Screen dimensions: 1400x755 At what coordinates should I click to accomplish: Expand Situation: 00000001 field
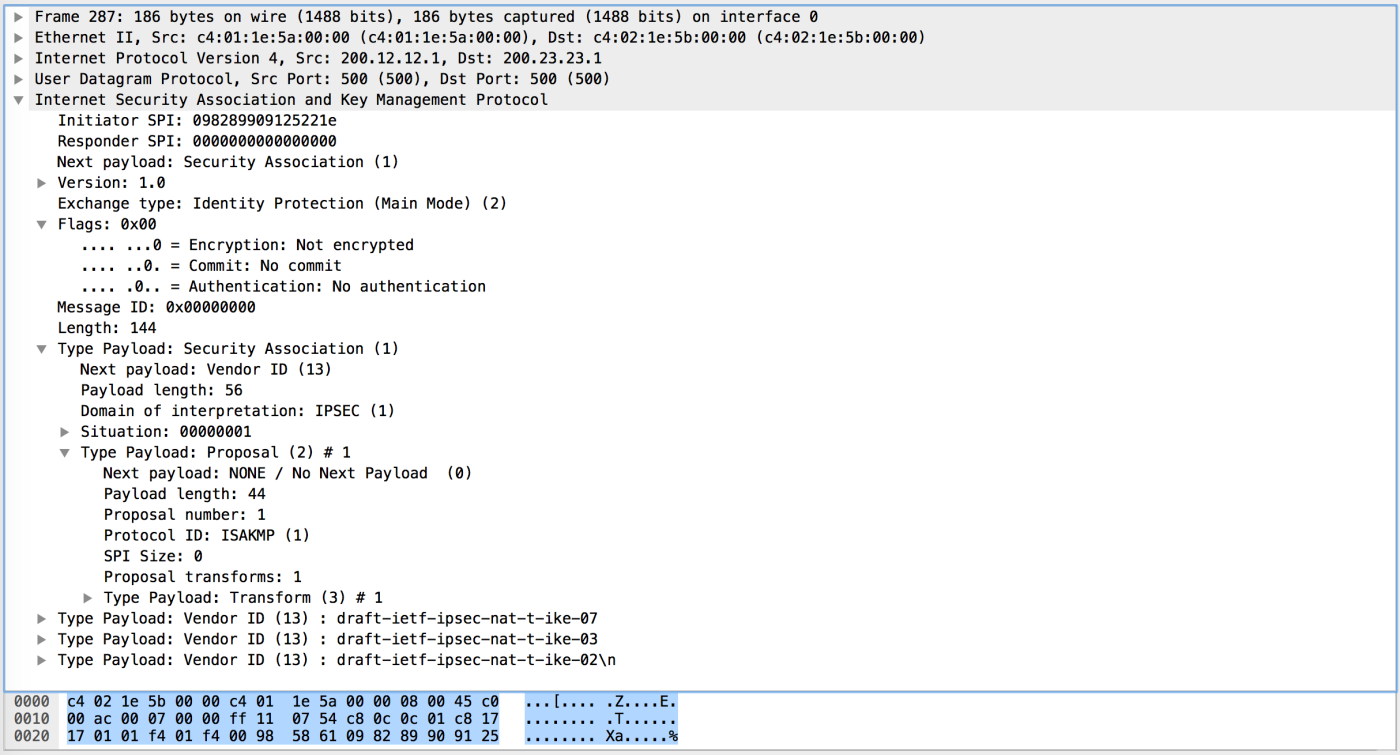64,432
